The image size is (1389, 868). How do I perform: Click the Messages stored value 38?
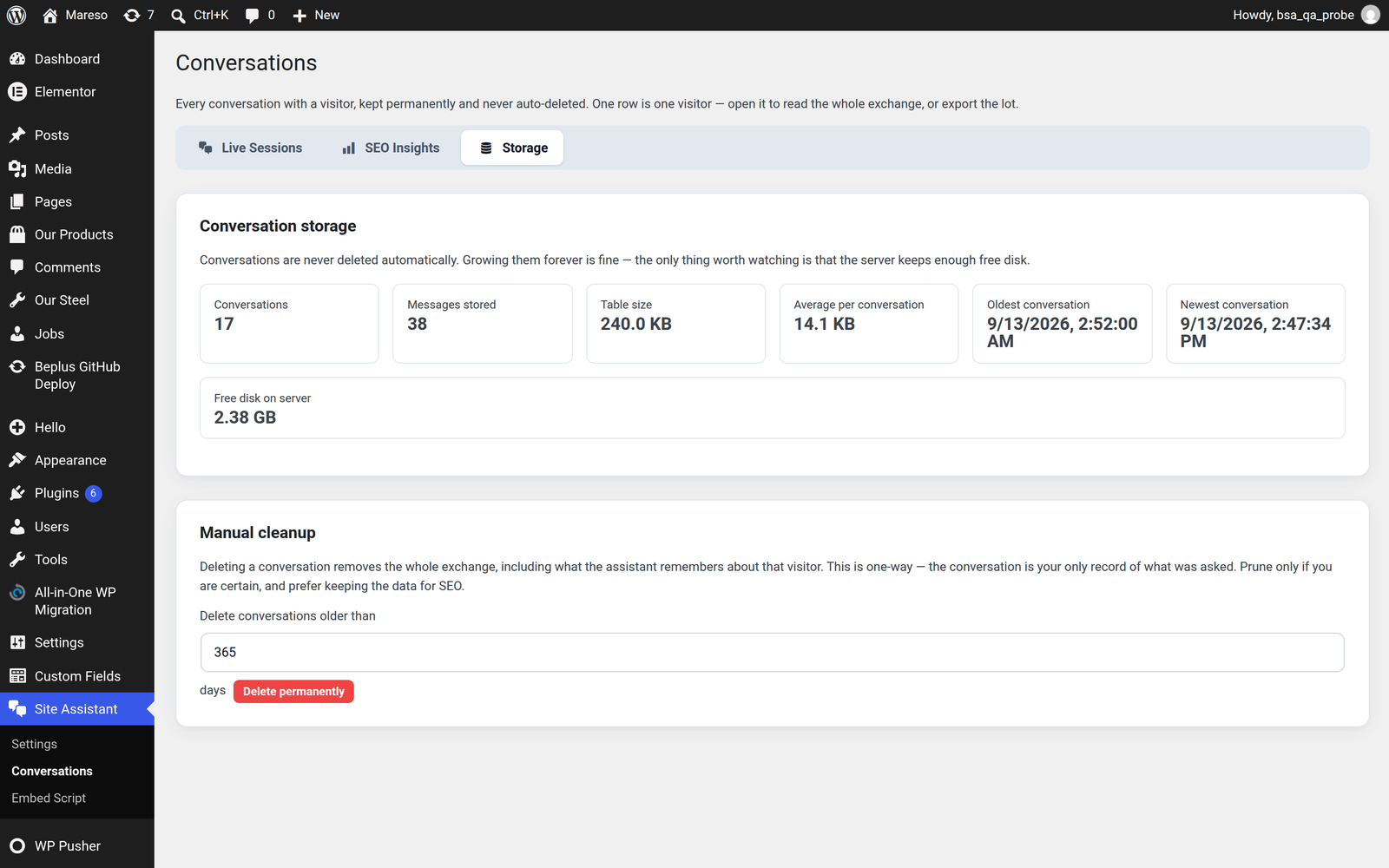[418, 325]
